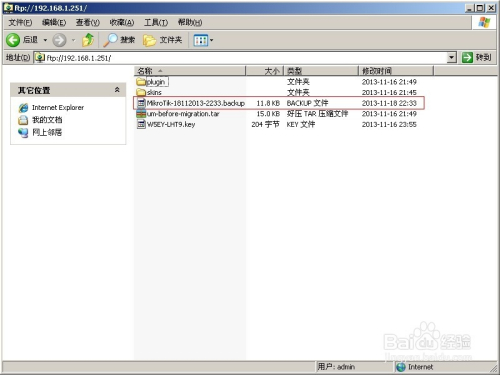The width and height of the screenshot is (500, 375).
Task: Click the grey Forward arrow icon
Action: (x=59, y=40)
